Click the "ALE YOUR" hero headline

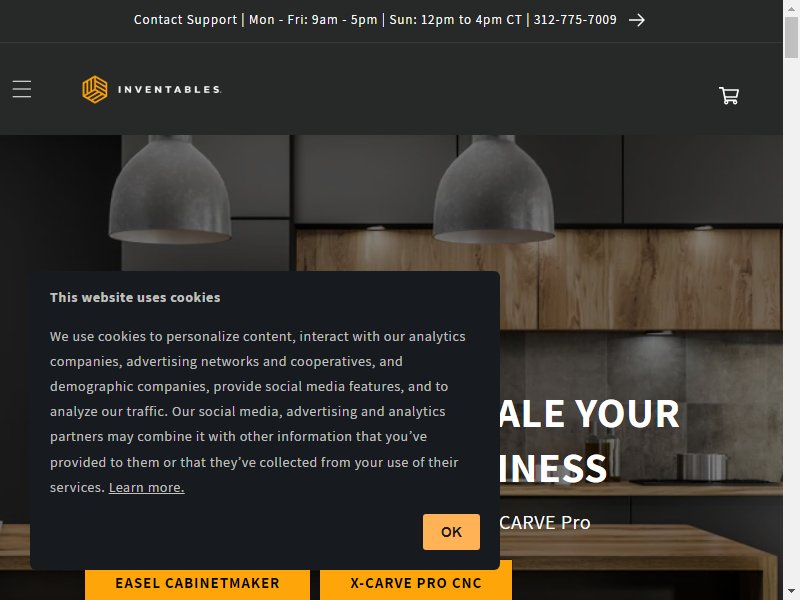pyautogui.click(x=589, y=413)
